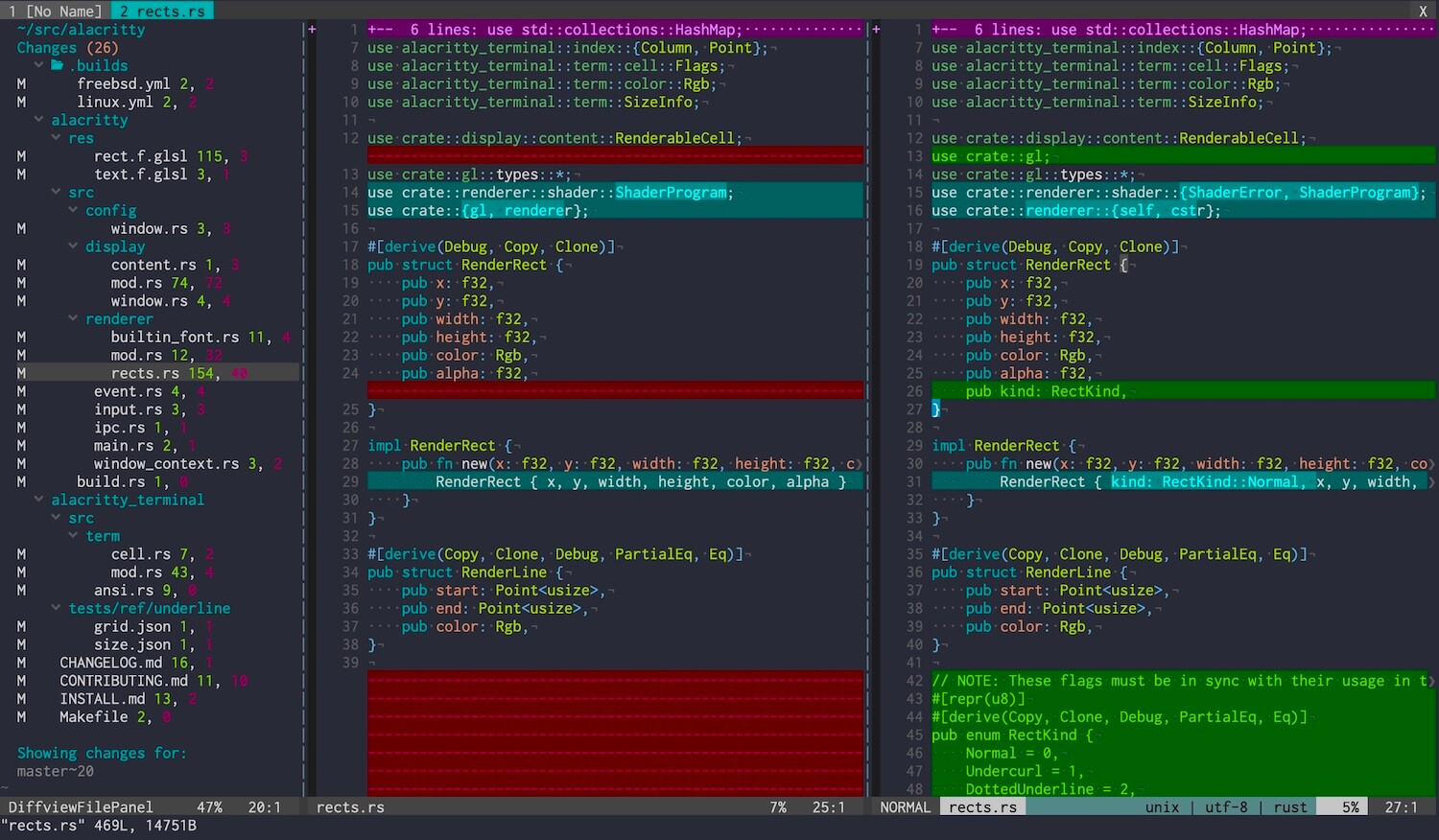
Task: Click the Changes (26) header
Action: tap(67, 48)
